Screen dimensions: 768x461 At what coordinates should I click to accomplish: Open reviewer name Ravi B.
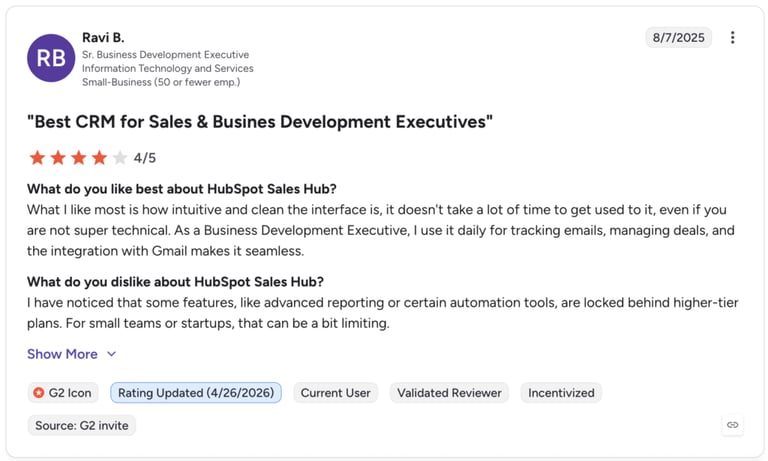coord(103,37)
